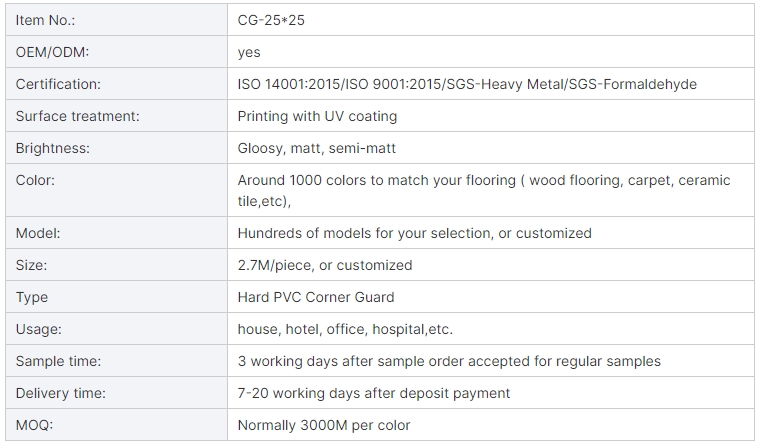Click 'Printing with UV coating' value
The image size is (760, 446).
(x=317, y=116)
